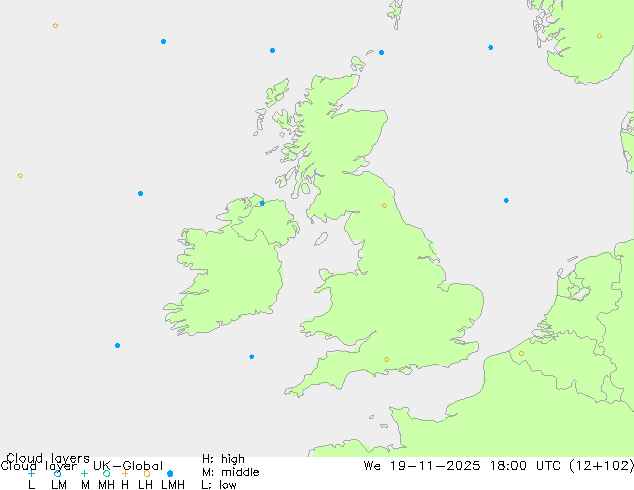The height and width of the screenshot is (490, 634).
Task: Select the blue dot beside the Orkney islands
Action: click(381, 53)
